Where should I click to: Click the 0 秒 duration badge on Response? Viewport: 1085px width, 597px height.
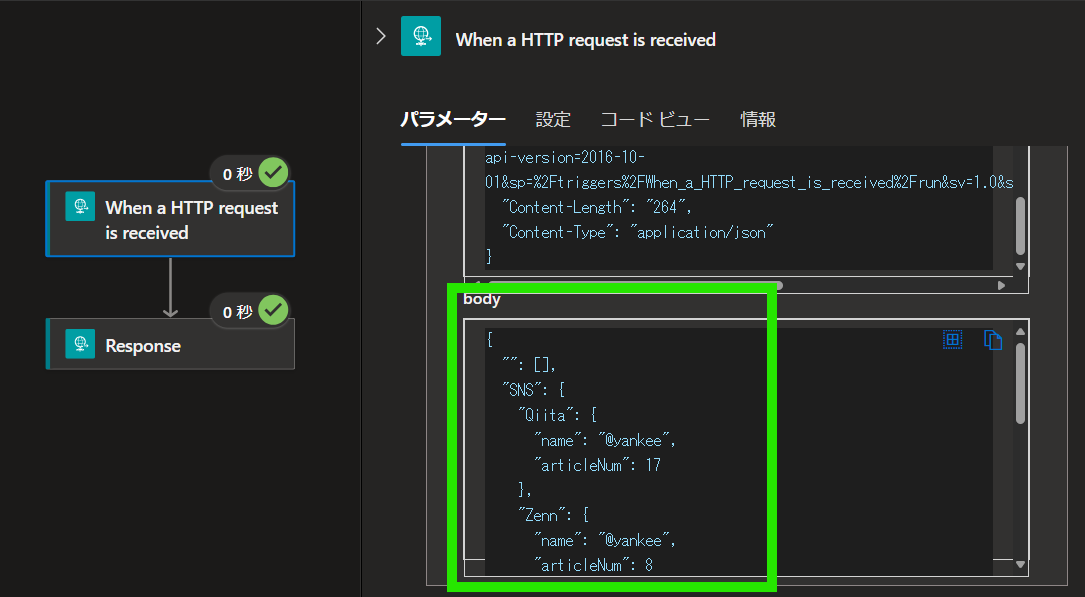[x=234, y=310]
